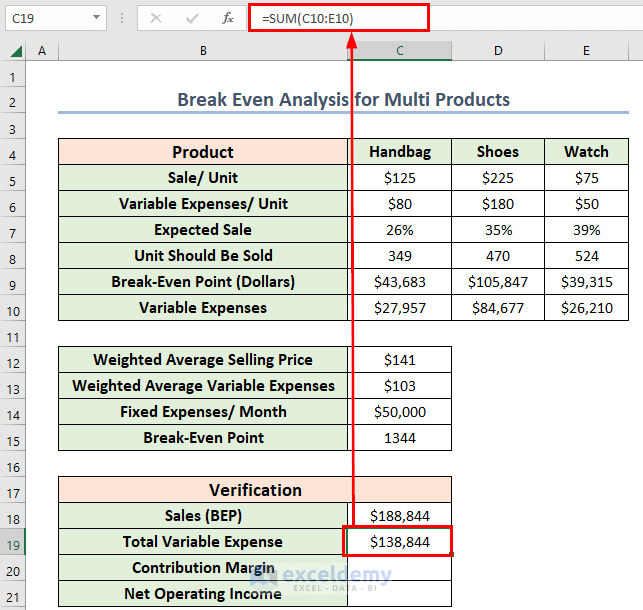Click cell showing $39,315
The image size is (643, 610).
(586, 282)
